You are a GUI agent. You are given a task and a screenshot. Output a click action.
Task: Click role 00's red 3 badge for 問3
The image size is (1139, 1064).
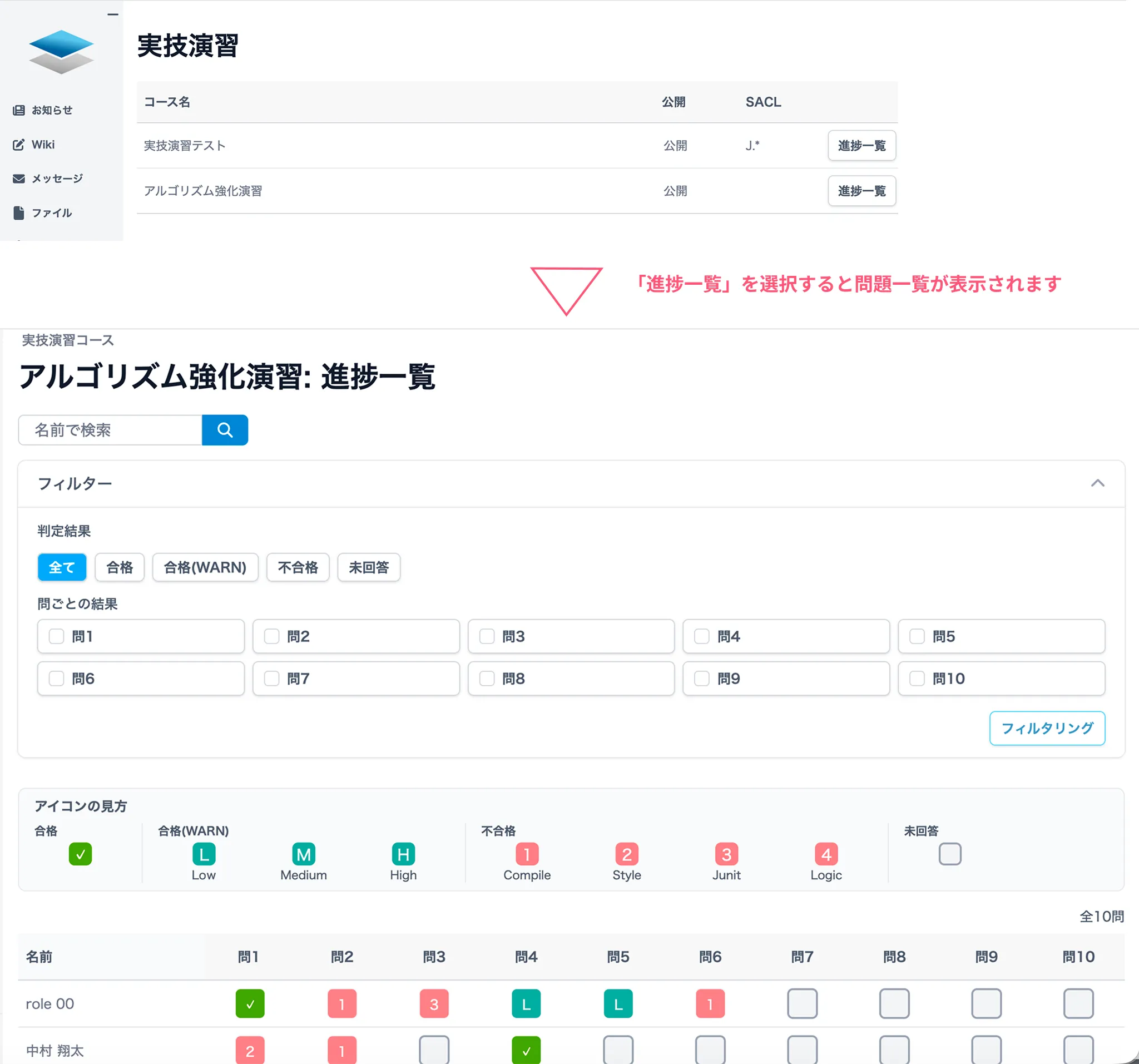click(434, 1003)
